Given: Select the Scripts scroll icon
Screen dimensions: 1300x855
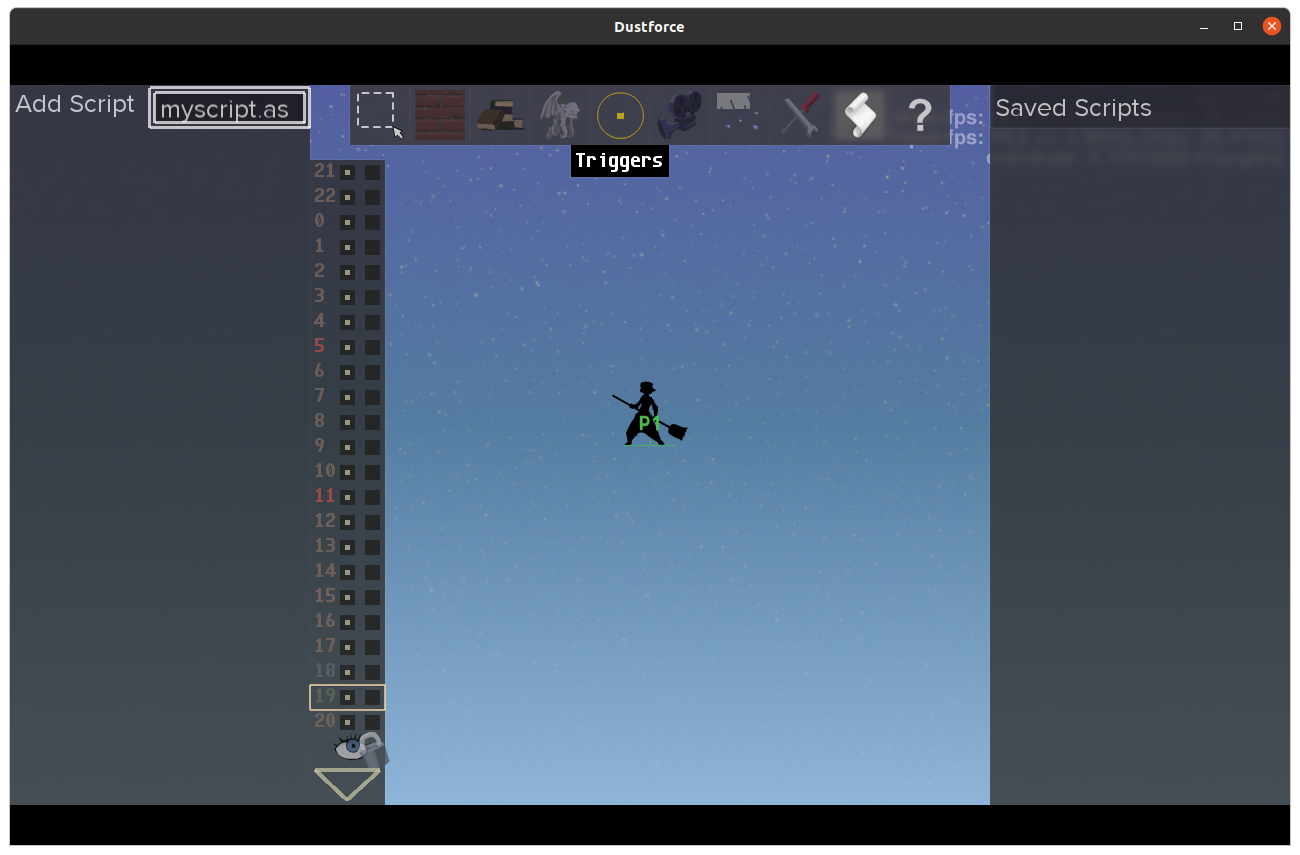Looking at the screenshot, I should 860,115.
